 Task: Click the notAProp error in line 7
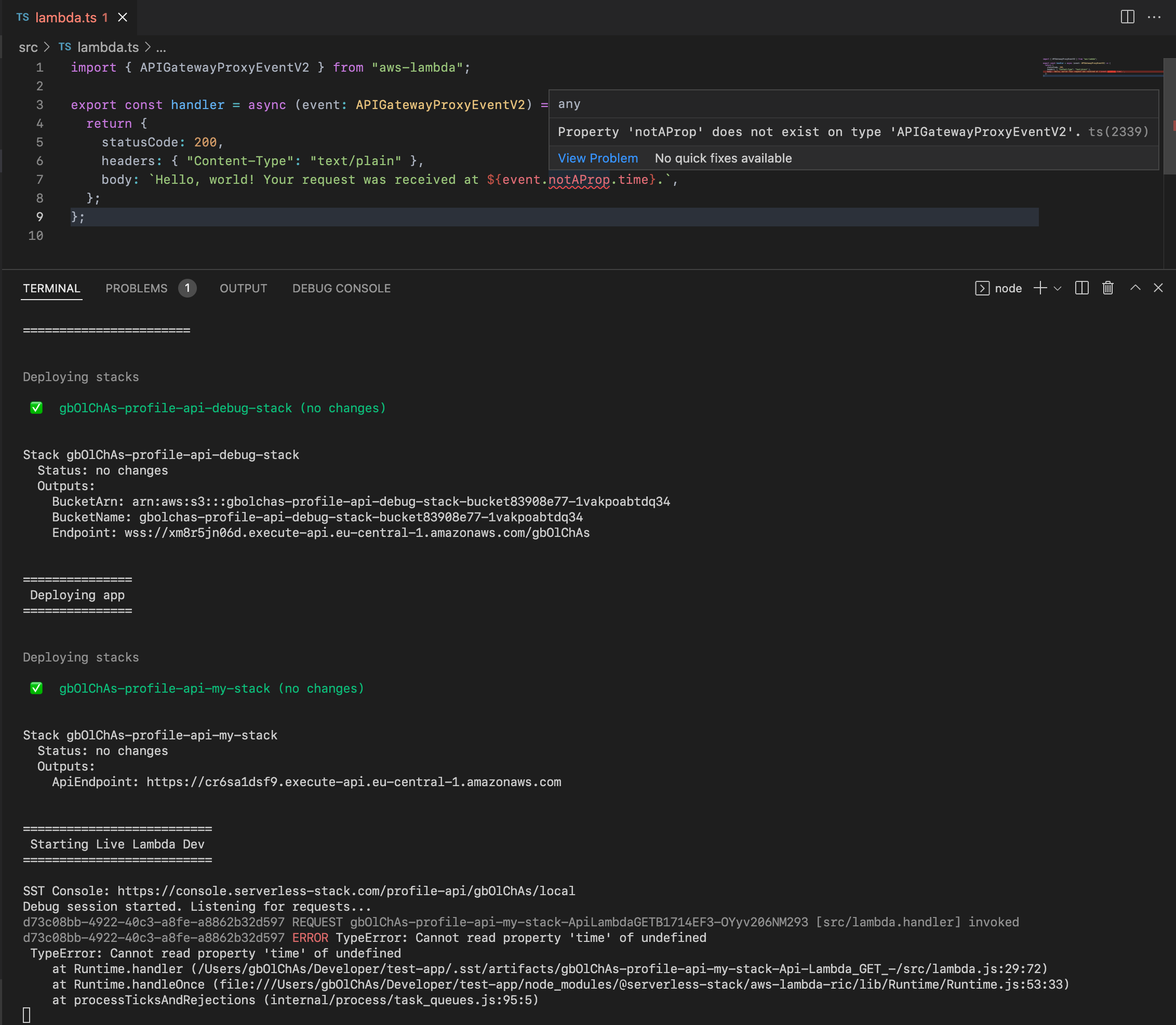pos(579,180)
